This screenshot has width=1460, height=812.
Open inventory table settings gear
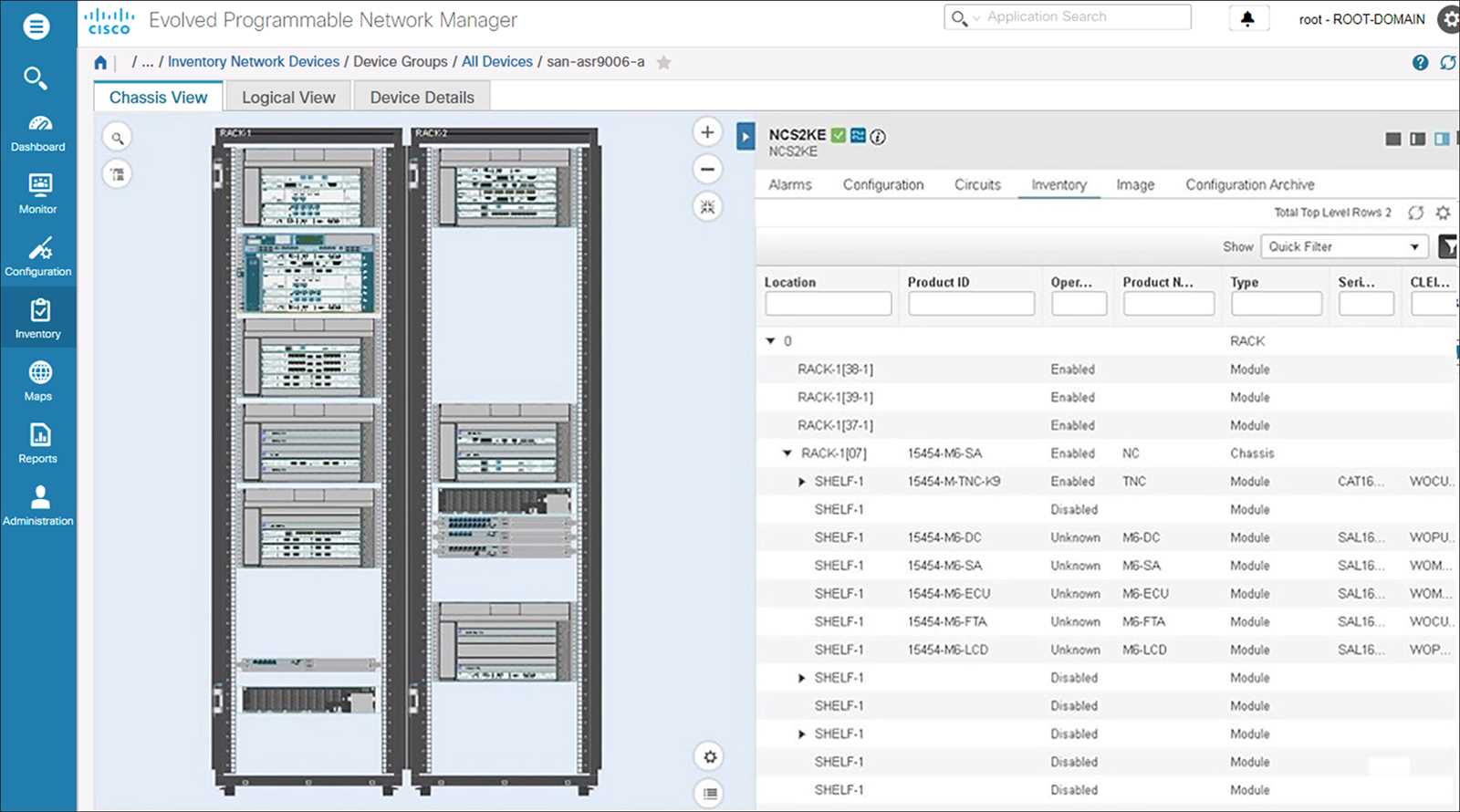(1443, 213)
